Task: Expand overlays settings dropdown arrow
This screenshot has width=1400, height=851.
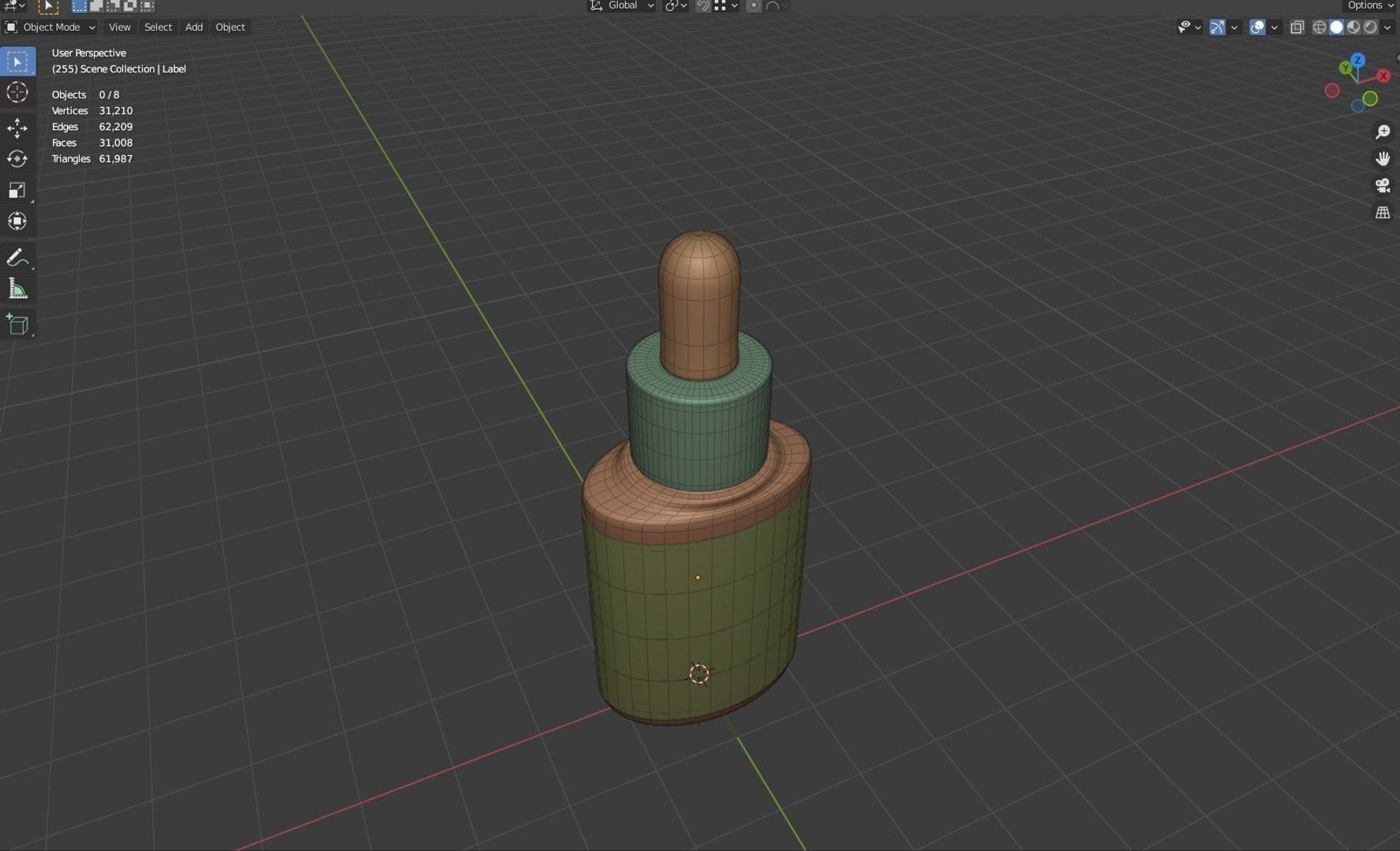Action: pos(1274,28)
